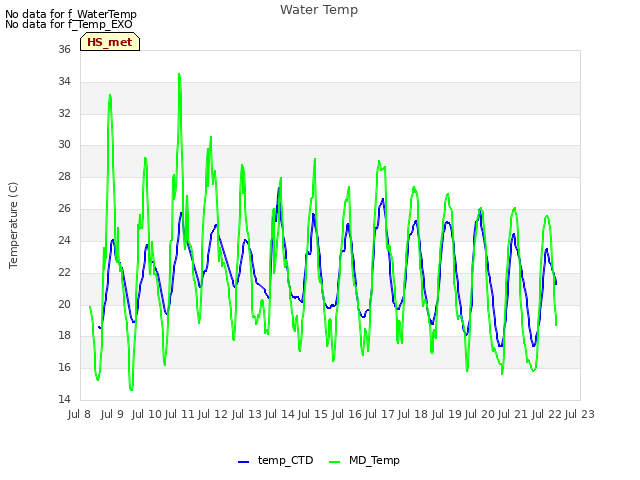The height and width of the screenshot is (480, 640).
Task: Click the 14 y-axis tick label
Action: click(x=64, y=399)
